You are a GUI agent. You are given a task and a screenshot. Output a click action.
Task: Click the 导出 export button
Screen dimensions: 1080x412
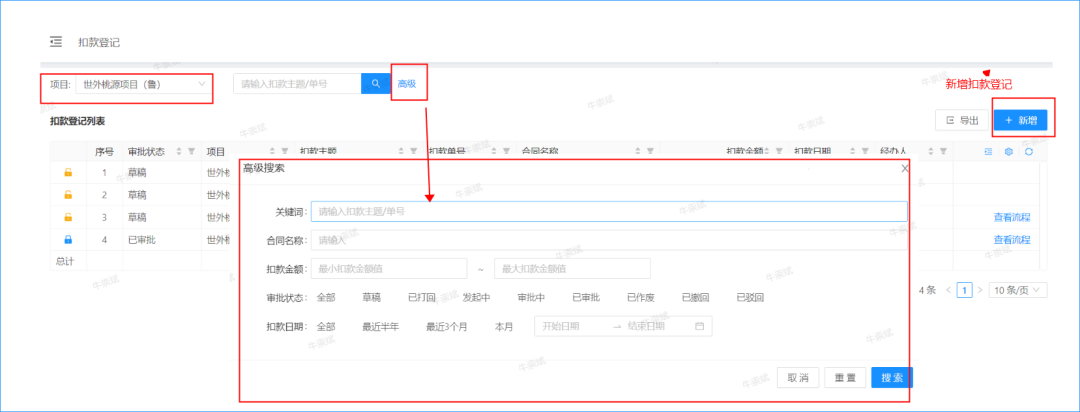962,120
